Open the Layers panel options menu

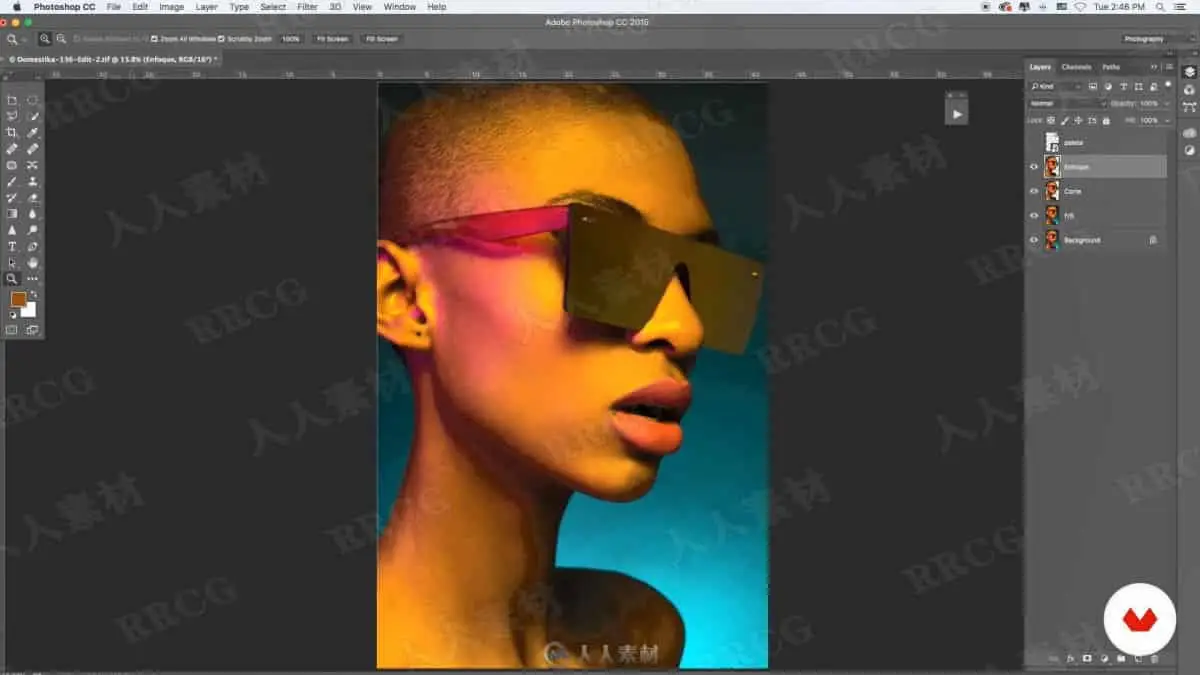tap(1169, 67)
